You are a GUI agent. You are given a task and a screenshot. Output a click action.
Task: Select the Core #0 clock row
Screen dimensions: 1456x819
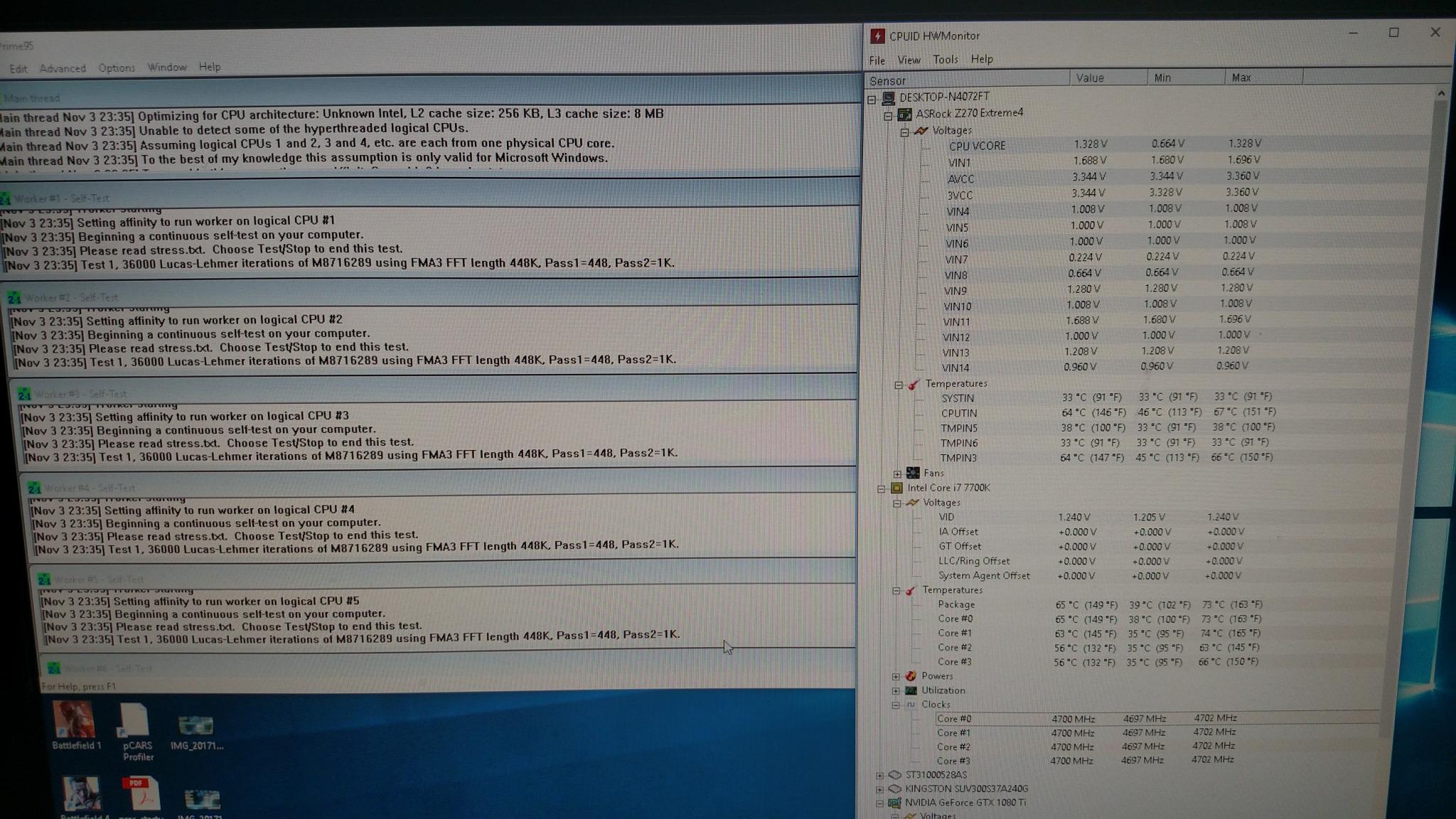pyautogui.click(x=1157, y=718)
